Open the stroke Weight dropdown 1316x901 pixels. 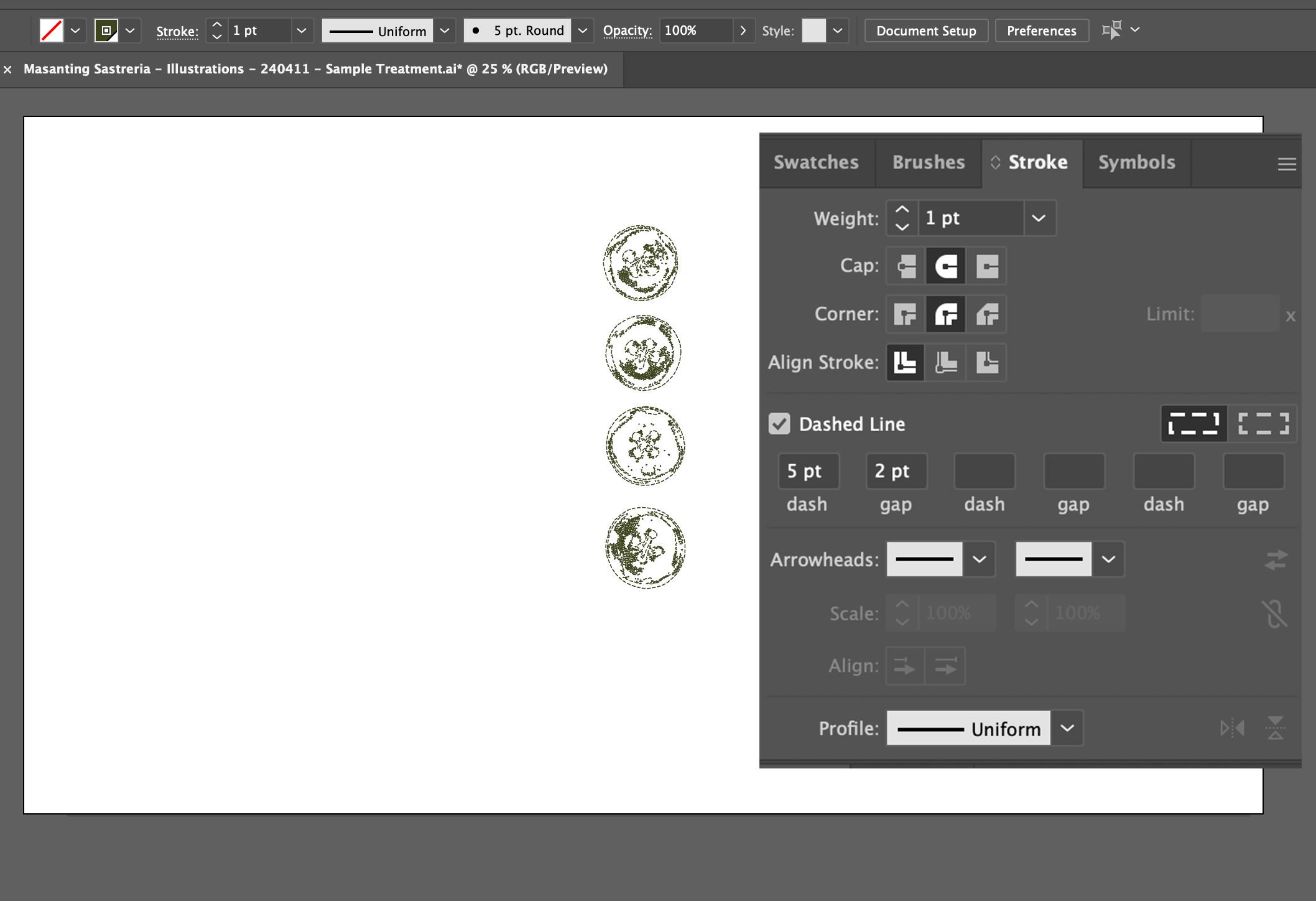1040,218
